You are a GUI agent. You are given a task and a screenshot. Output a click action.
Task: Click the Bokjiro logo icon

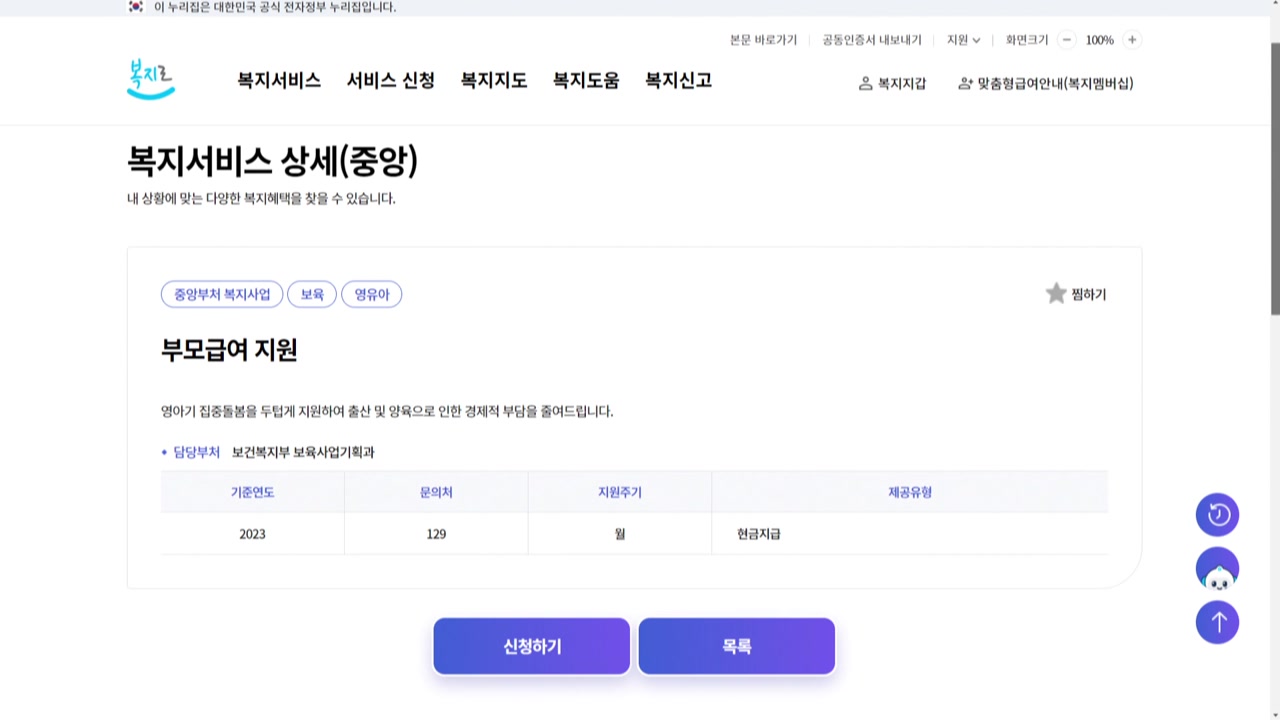[x=151, y=80]
